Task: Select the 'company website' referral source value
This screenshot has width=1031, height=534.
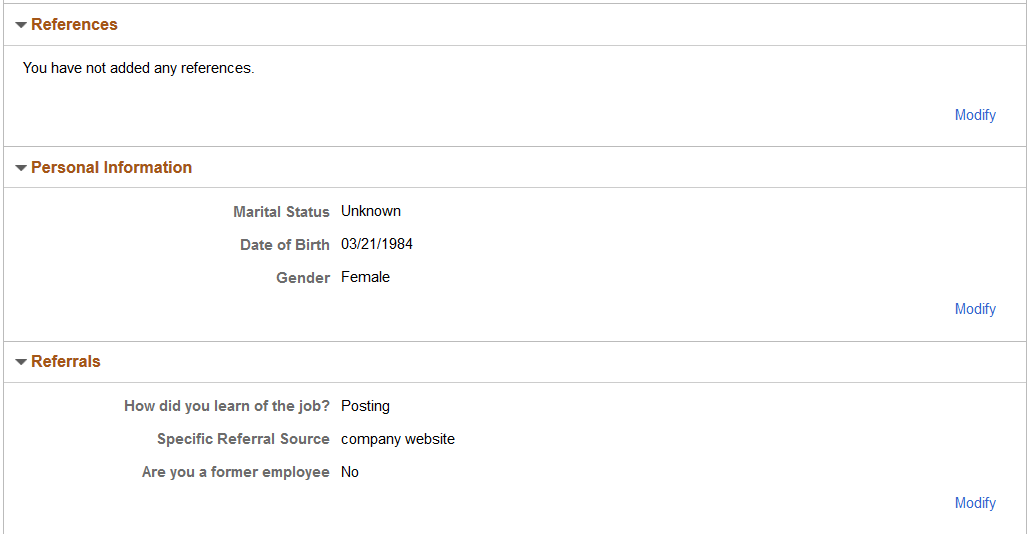Action: [398, 439]
